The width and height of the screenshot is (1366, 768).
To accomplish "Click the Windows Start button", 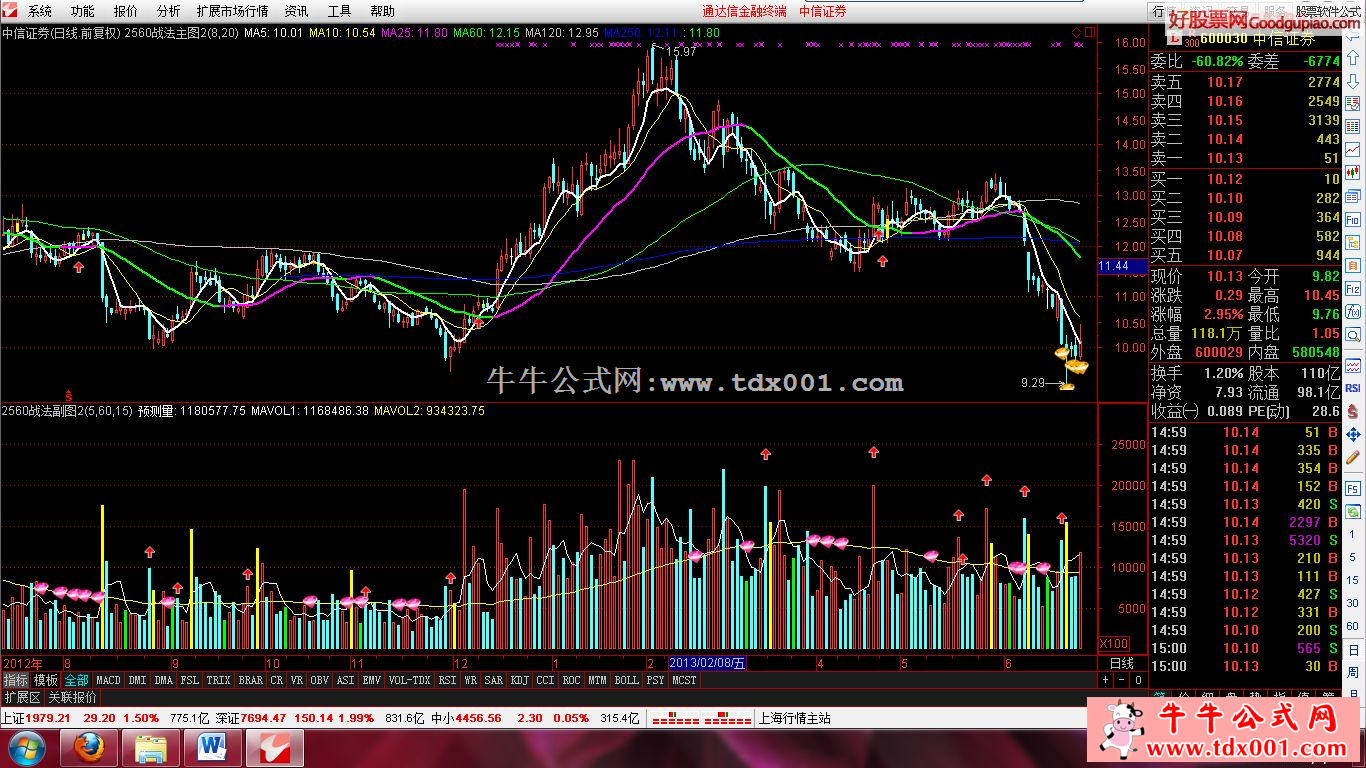I will (26, 748).
